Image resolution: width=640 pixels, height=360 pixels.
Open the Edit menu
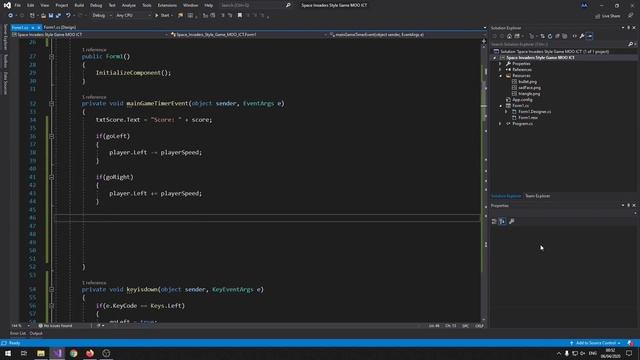(31, 5)
